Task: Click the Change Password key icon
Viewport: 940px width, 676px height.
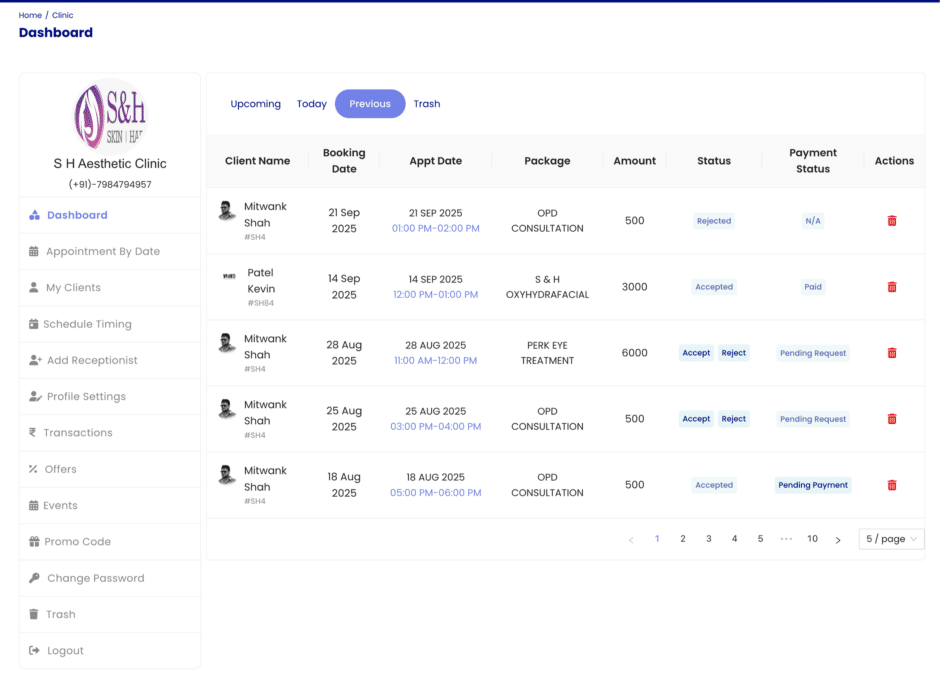Action: tap(33, 578)
